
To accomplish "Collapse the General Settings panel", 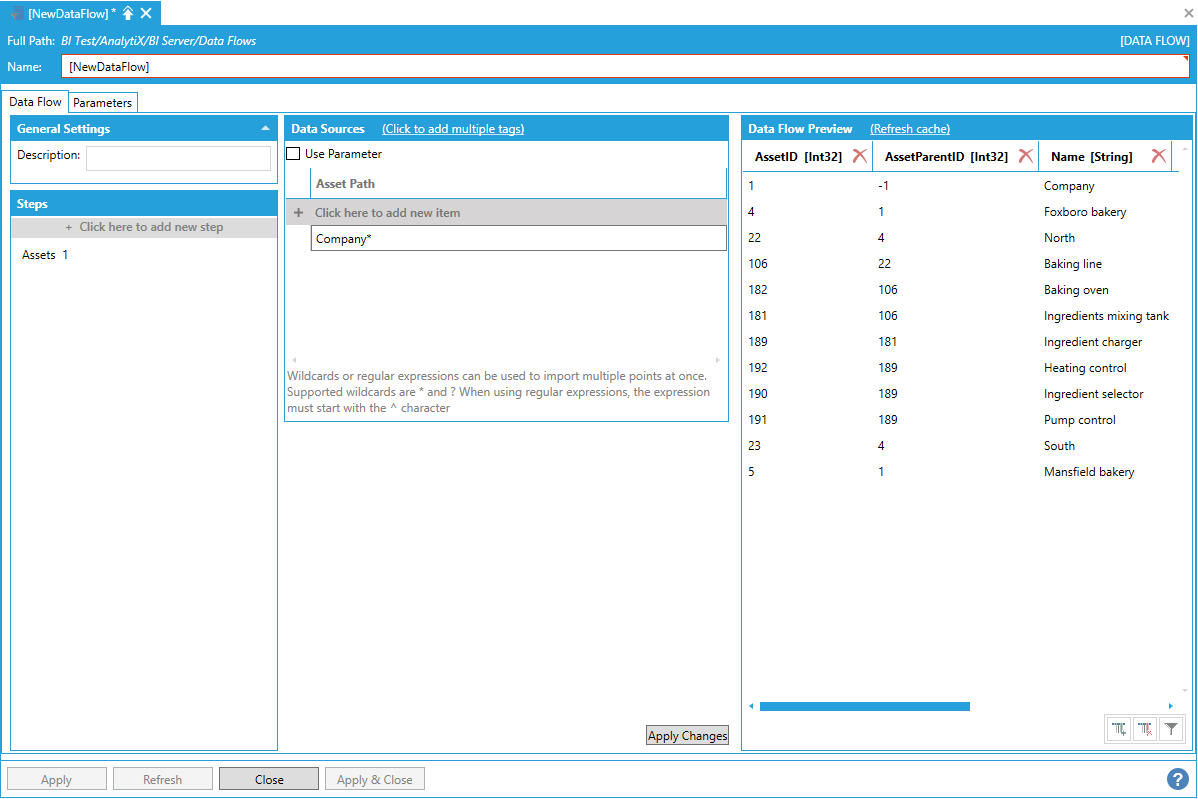I will [x=265, y=129].
